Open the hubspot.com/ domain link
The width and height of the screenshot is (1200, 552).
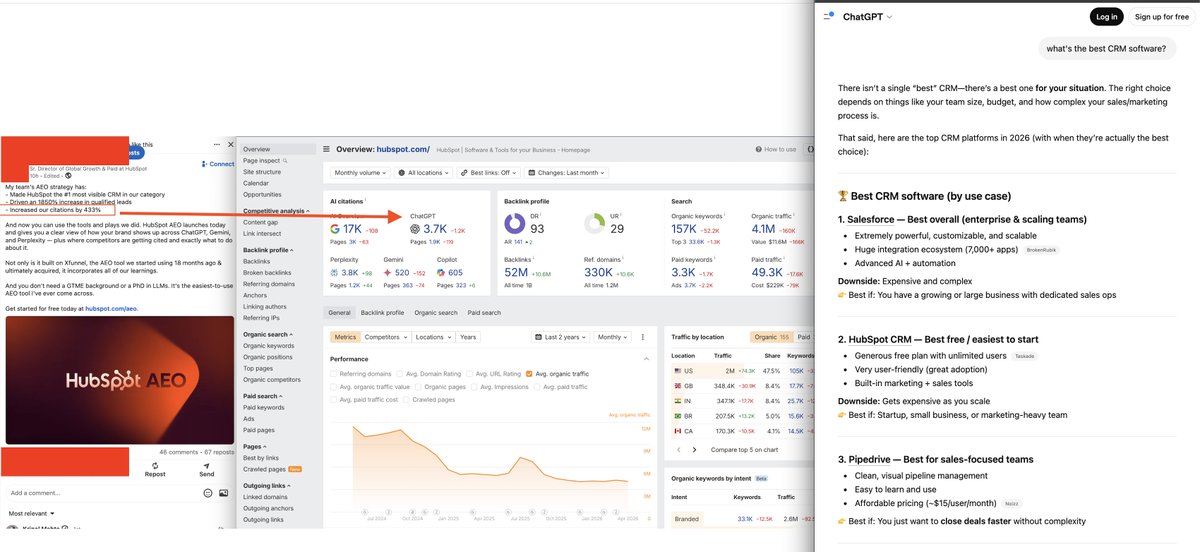pyautogui.click(x=403, y=149)
